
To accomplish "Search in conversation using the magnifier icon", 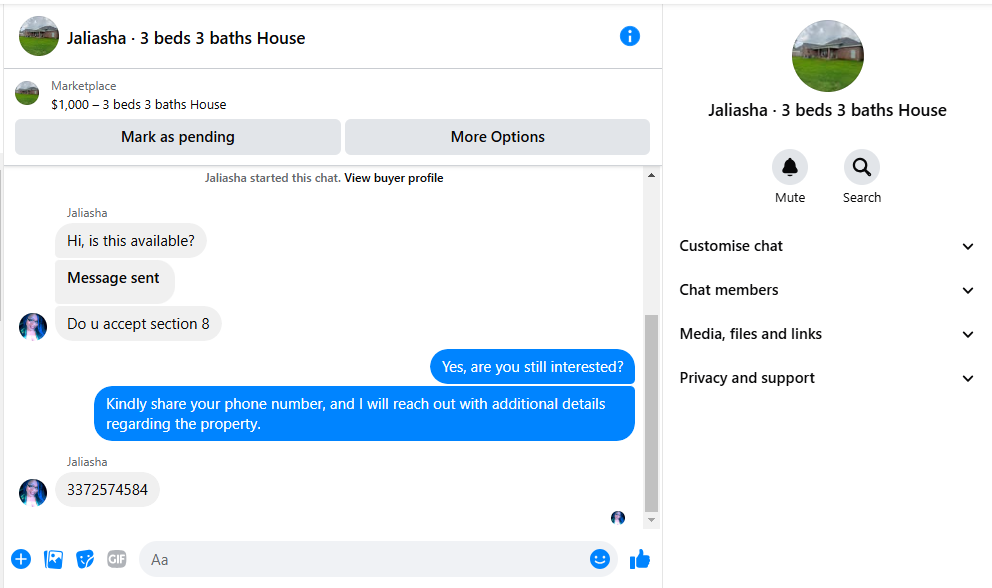I will [x=862, y=167].
